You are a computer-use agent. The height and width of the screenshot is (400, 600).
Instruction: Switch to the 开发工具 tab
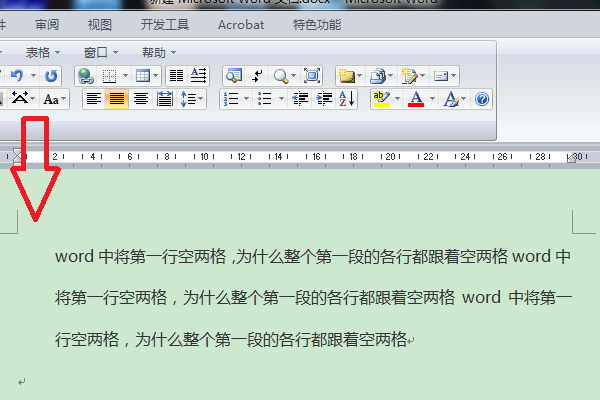165,25
